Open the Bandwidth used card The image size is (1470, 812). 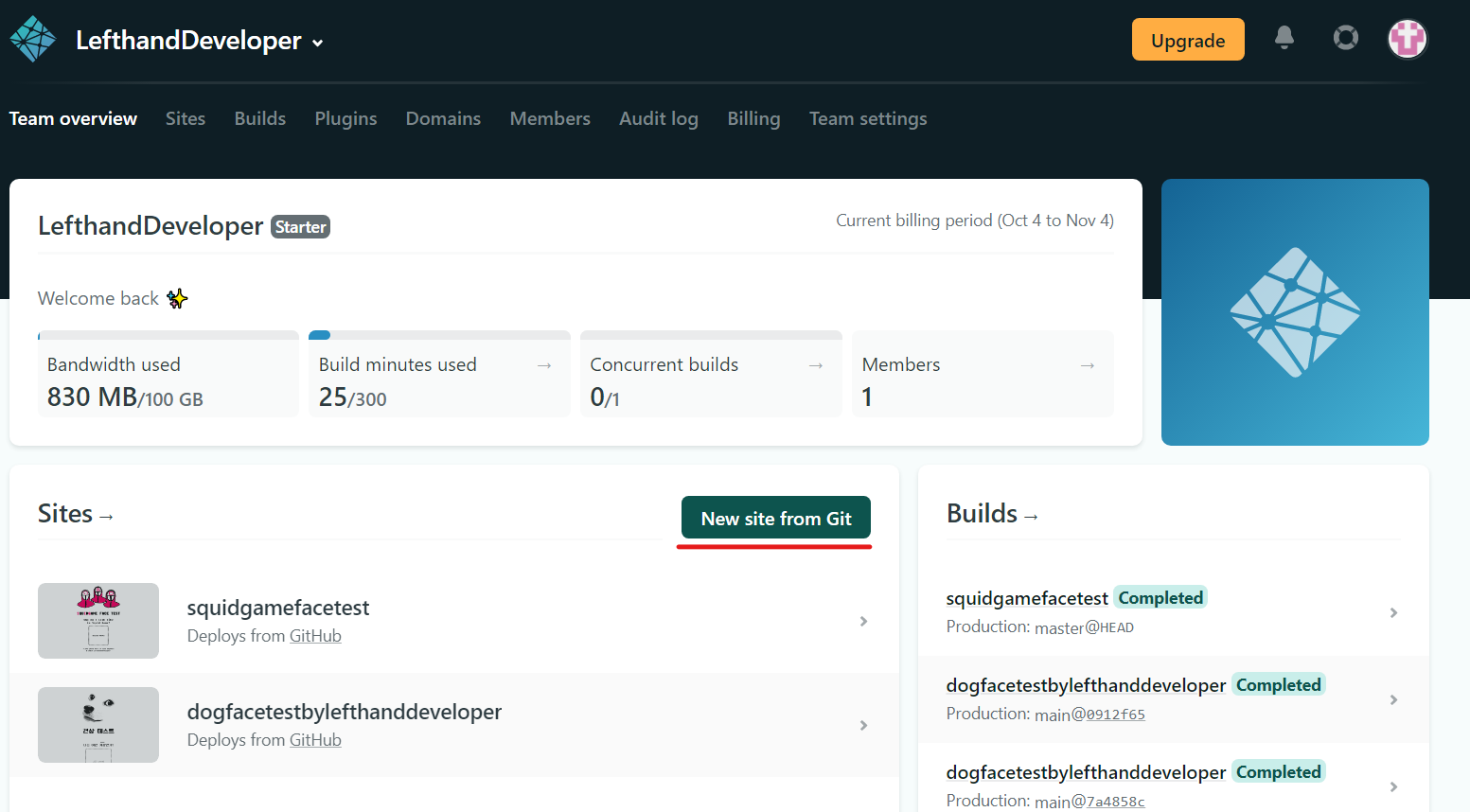coord(168,374)
